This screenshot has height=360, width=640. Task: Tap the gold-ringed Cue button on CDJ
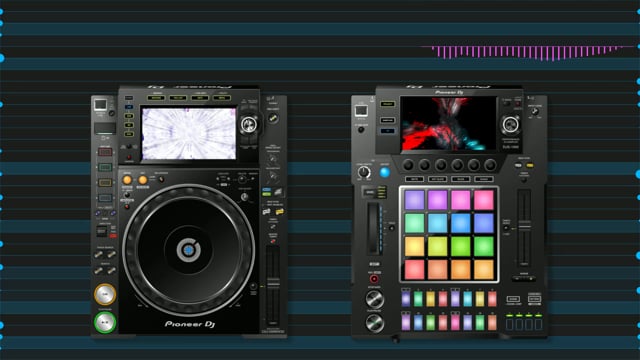coord(105,294)
